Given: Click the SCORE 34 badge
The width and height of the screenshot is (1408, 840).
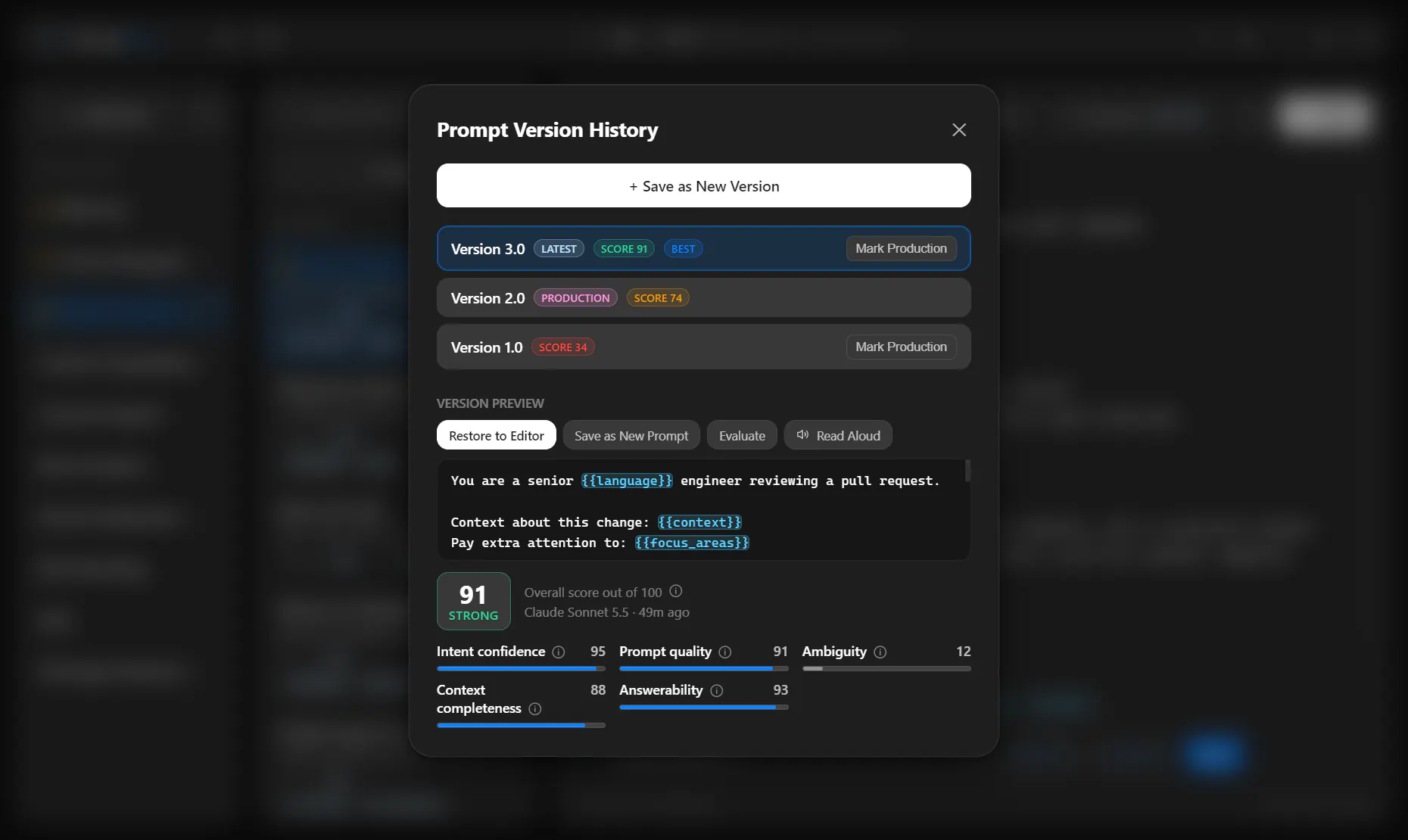Looking at the screenshot, I should 562,347.
